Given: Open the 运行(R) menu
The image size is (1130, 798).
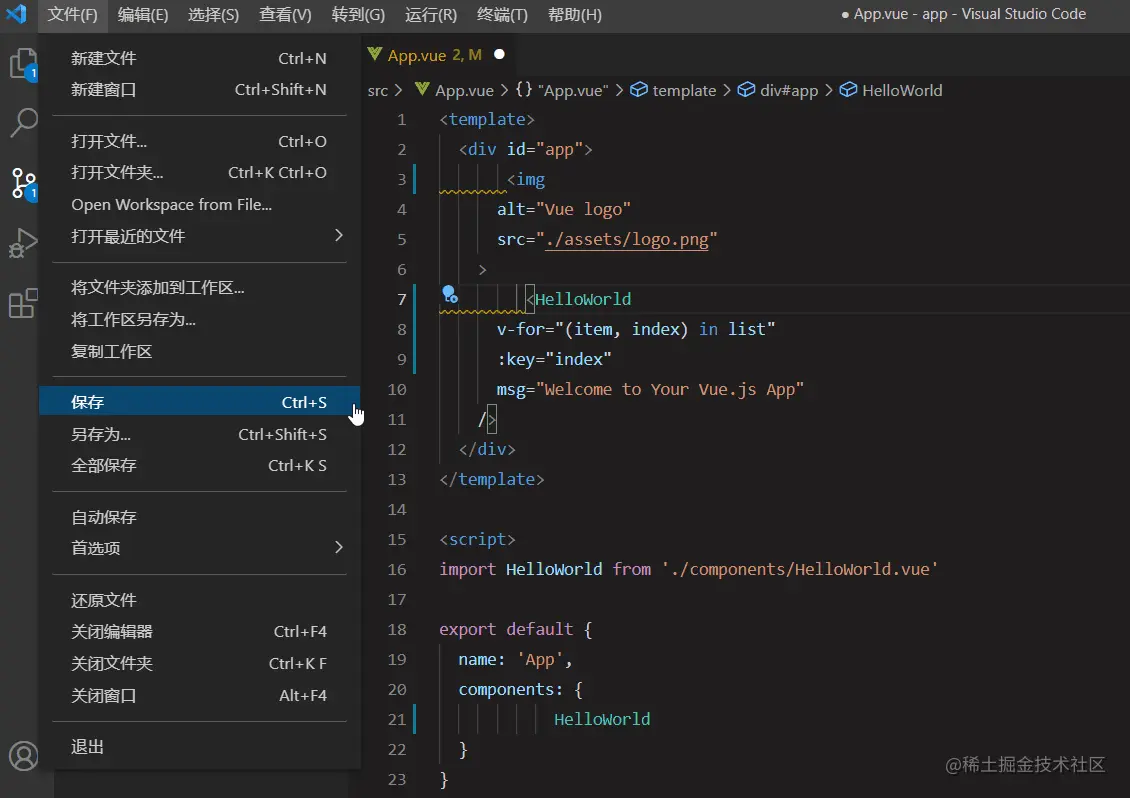Looking at the screenshot, I should point(431,14).
